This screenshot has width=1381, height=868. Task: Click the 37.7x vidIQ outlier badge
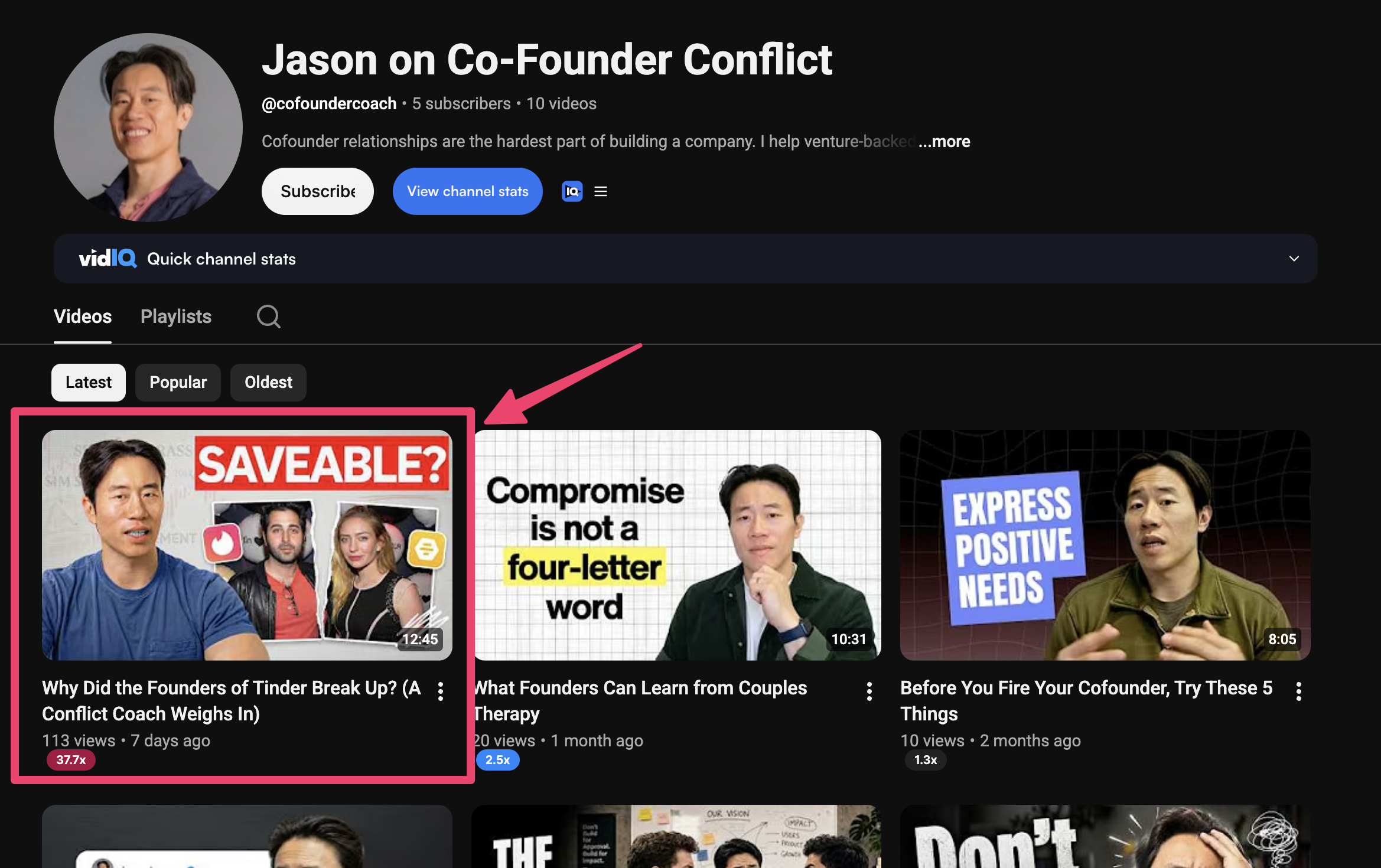pos(71,760)
